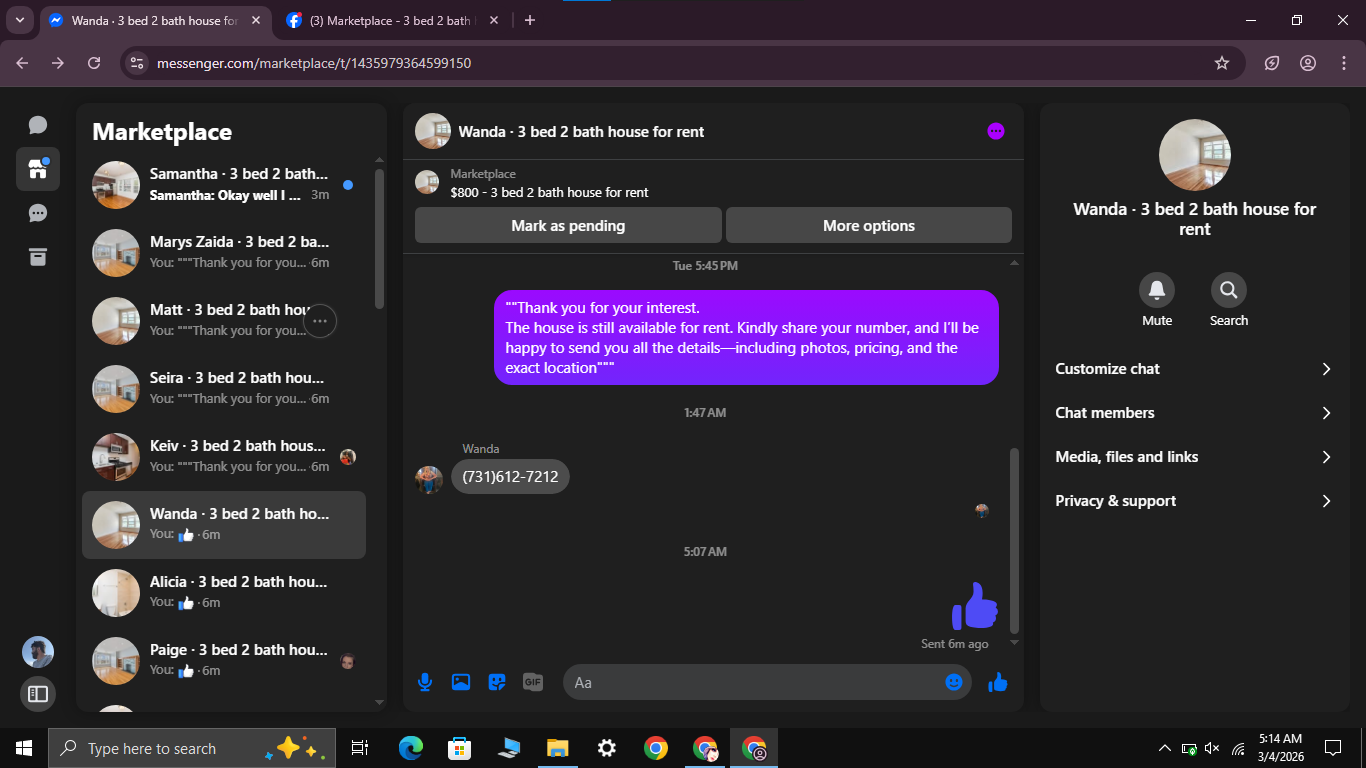This screenshot has height=768, width=1366.
Task: Open Settings gear on the taskbar
Action: [606, 748]
